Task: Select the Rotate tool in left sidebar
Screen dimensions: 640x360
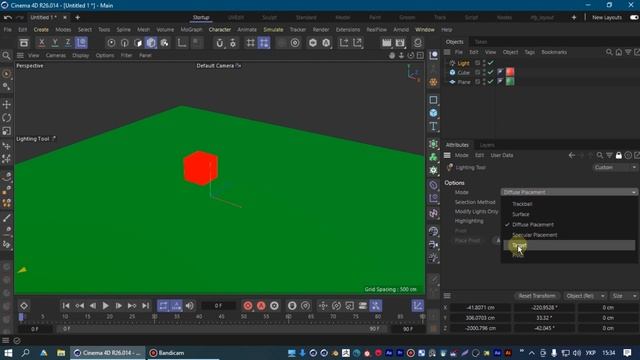Action: pos(7,118)
